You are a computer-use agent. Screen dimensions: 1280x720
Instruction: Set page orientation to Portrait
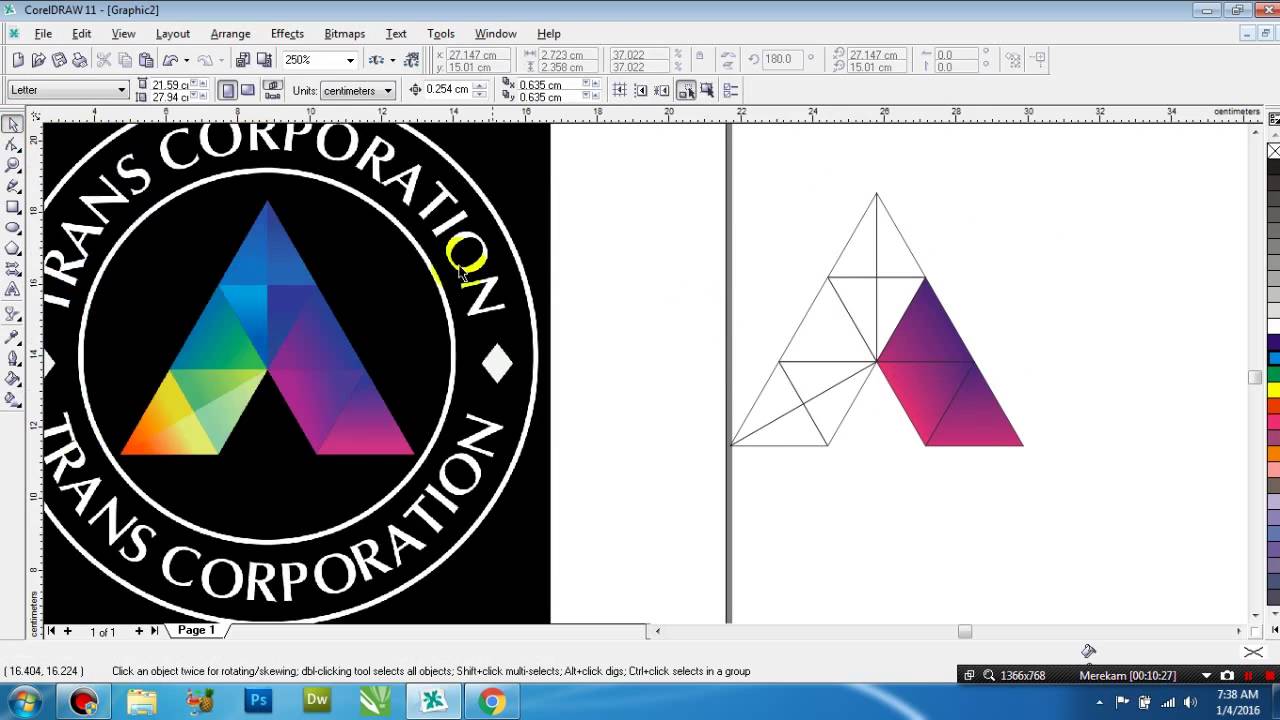point(228,90)
